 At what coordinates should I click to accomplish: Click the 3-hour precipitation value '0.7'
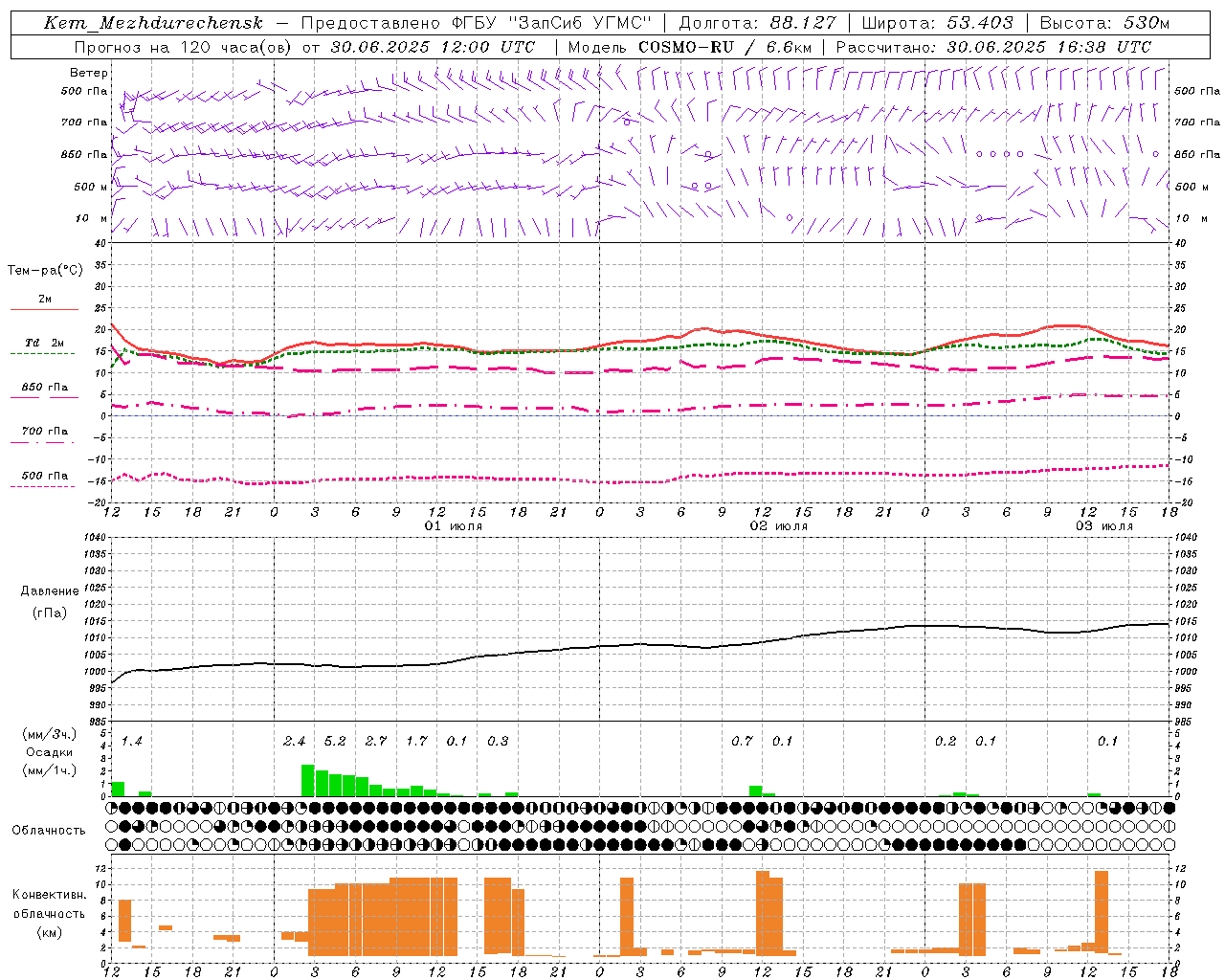(742, 741)
